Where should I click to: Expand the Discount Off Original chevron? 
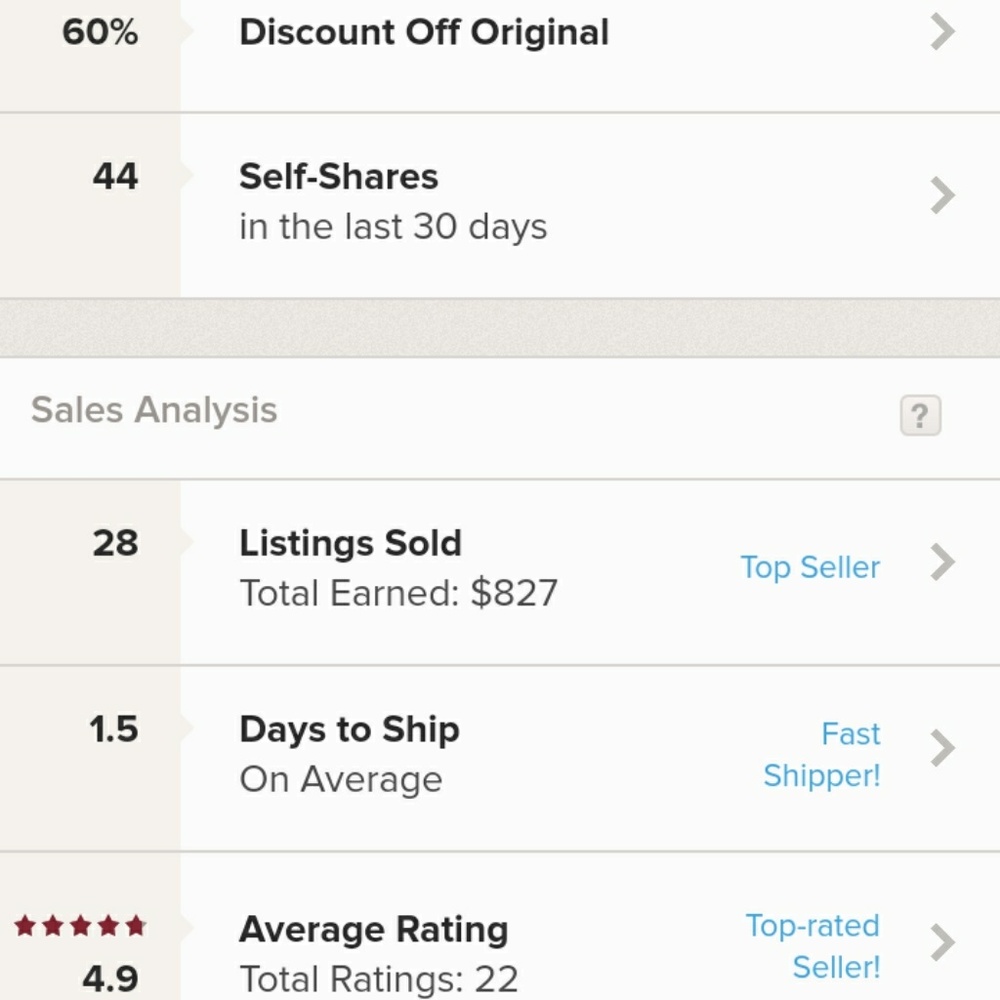point(943,32)
